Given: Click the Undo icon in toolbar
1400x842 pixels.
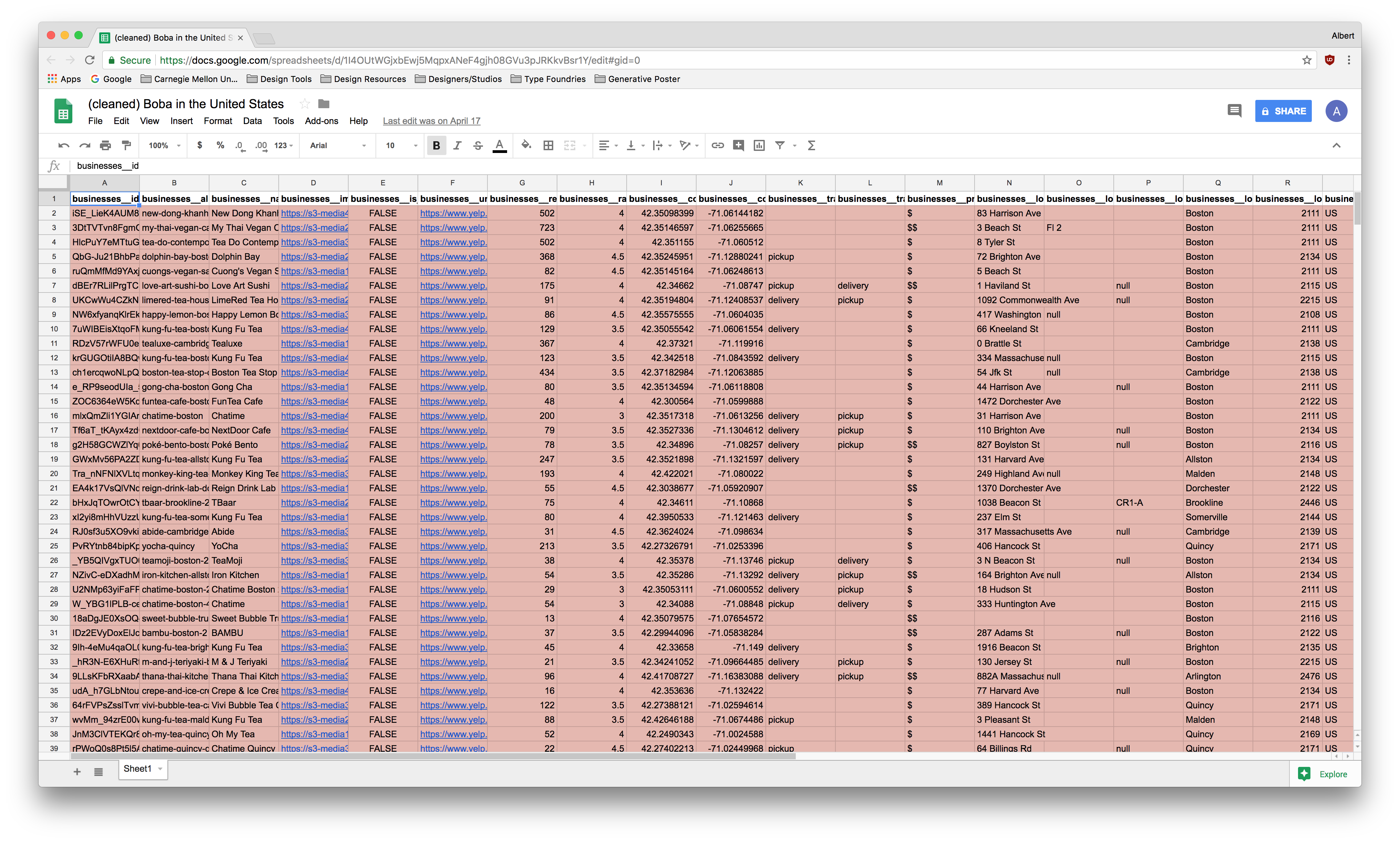Looking at the screenshot, I should [63, 146].
